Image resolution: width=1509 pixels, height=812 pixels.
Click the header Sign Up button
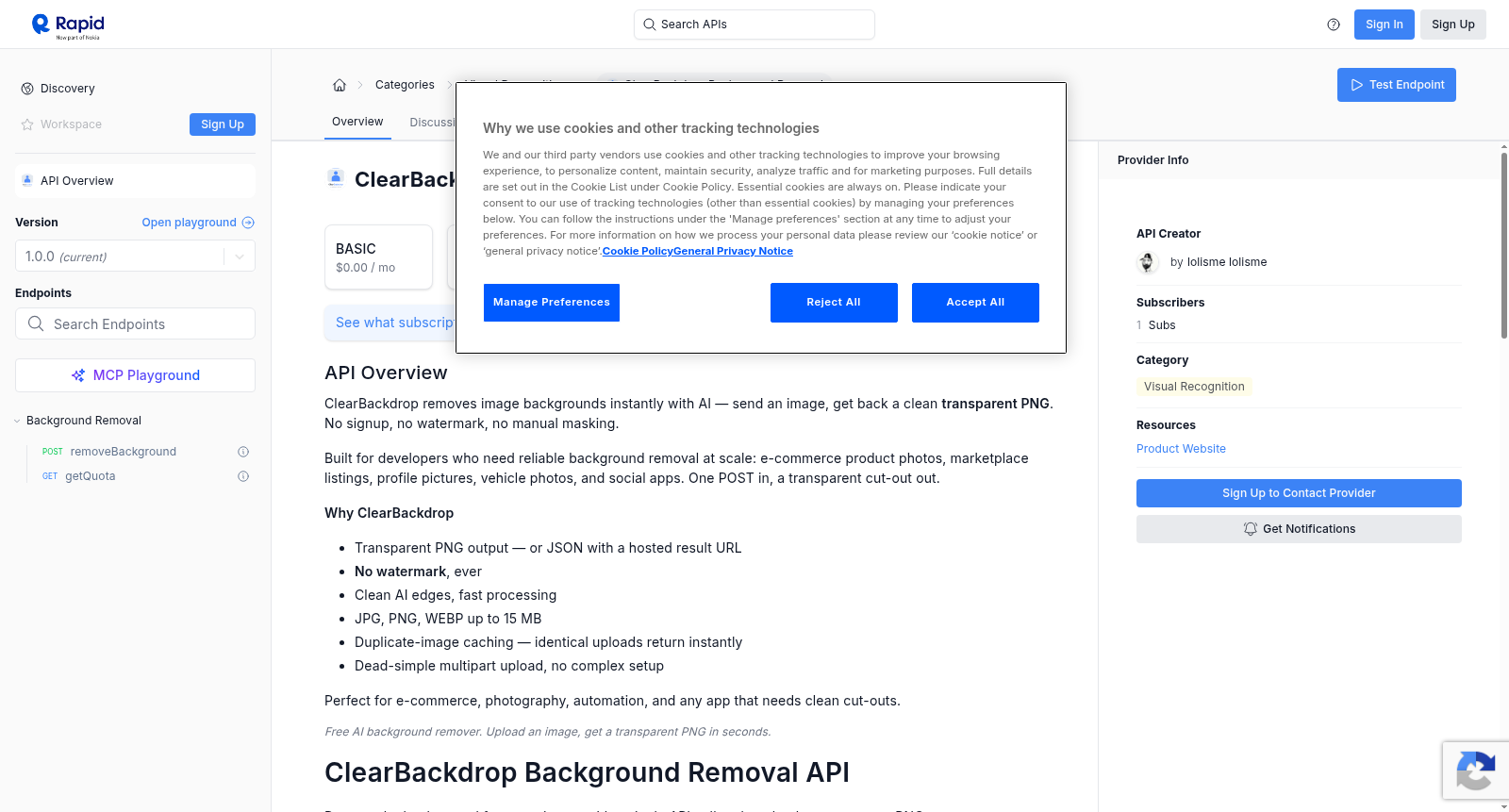point(1453,25)
